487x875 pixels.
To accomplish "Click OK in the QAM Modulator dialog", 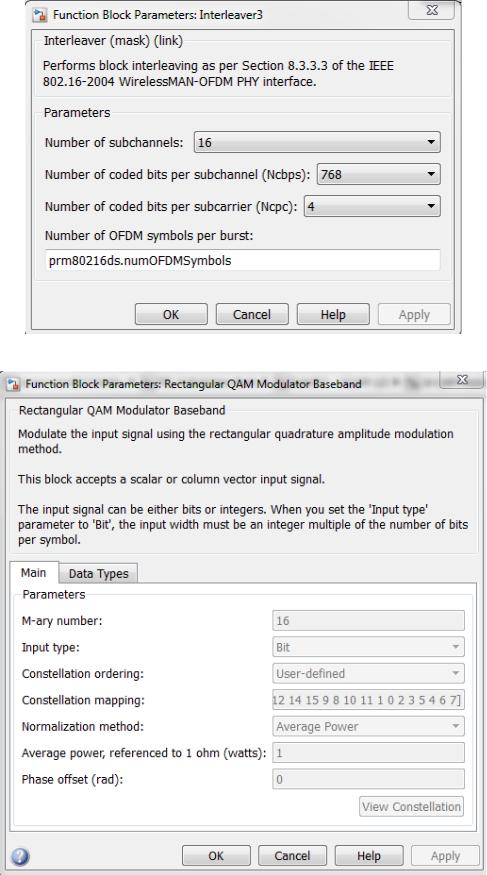I will point(216,855).
